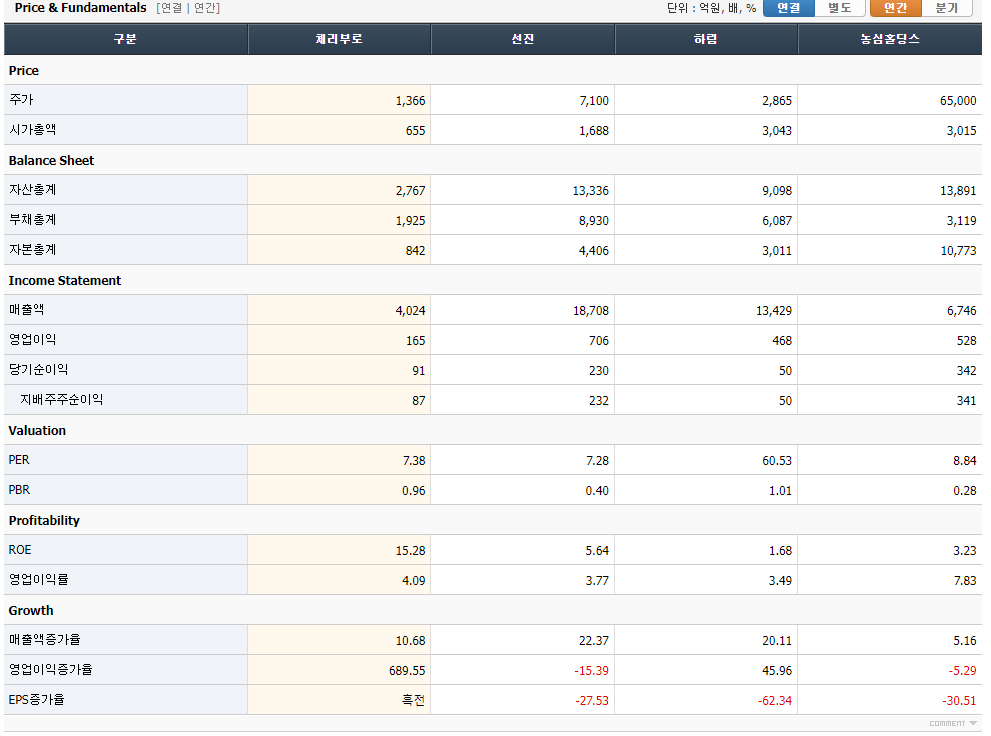991x736 pixels.
Task: Select the PBR row label
Action: coord(19,490)
